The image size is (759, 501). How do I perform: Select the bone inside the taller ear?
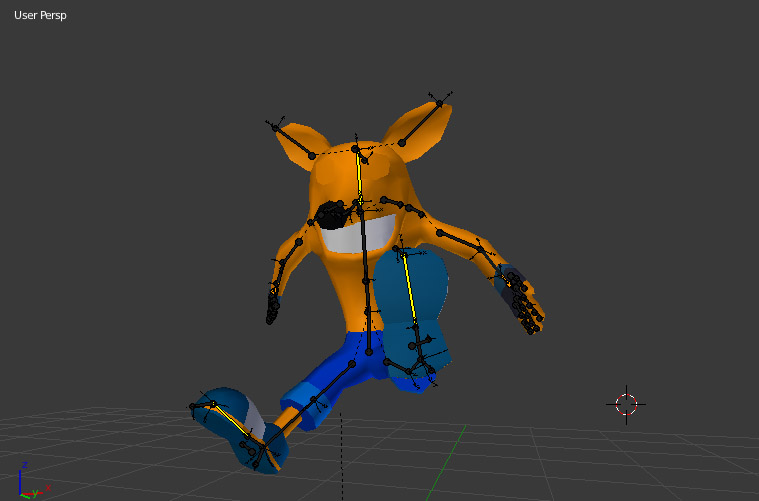[x=421, y=123]
